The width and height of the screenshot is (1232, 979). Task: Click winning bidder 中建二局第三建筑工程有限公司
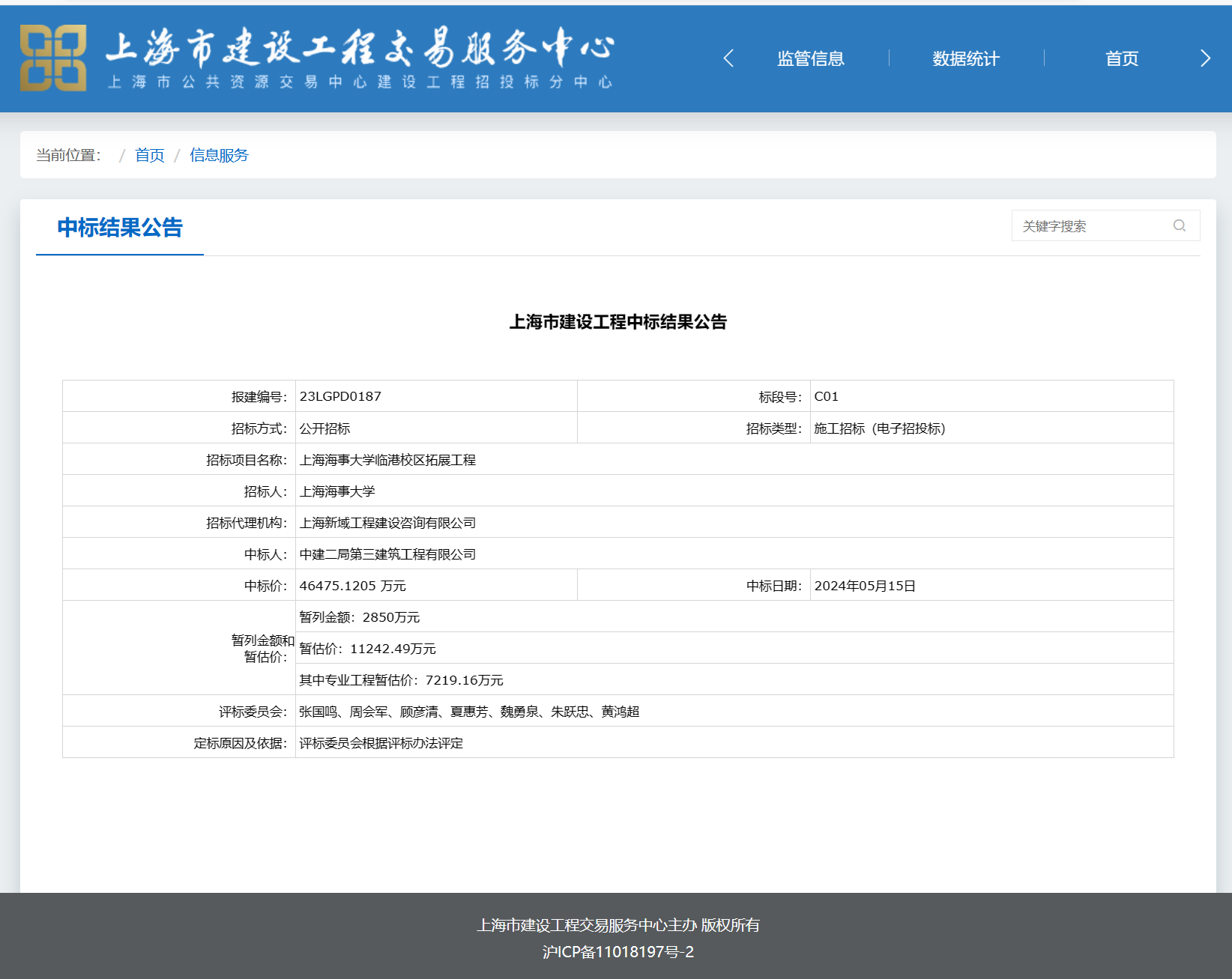pyautogui.click(x=387, y=554)
